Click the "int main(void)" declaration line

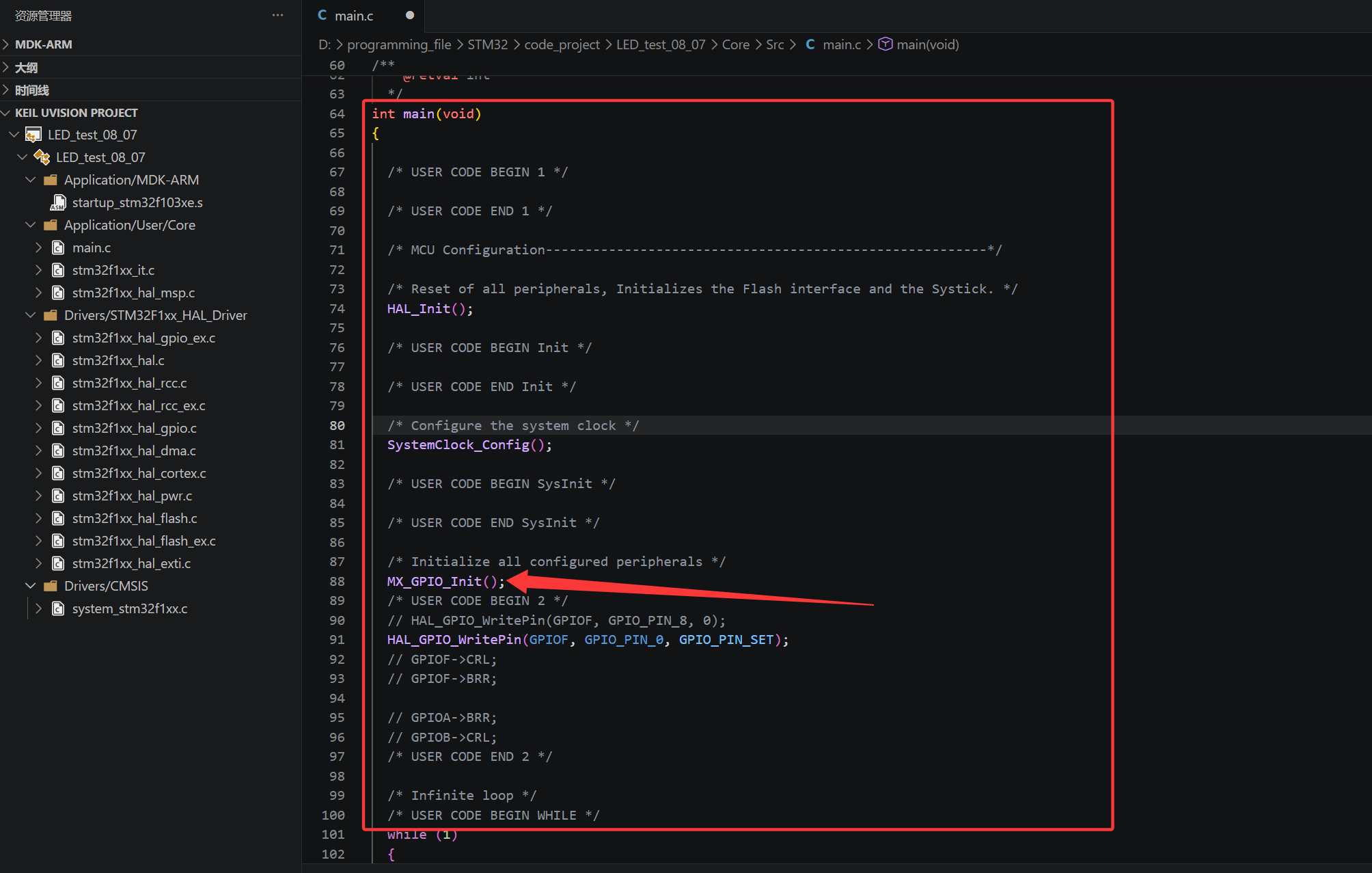tap(426, 113)
